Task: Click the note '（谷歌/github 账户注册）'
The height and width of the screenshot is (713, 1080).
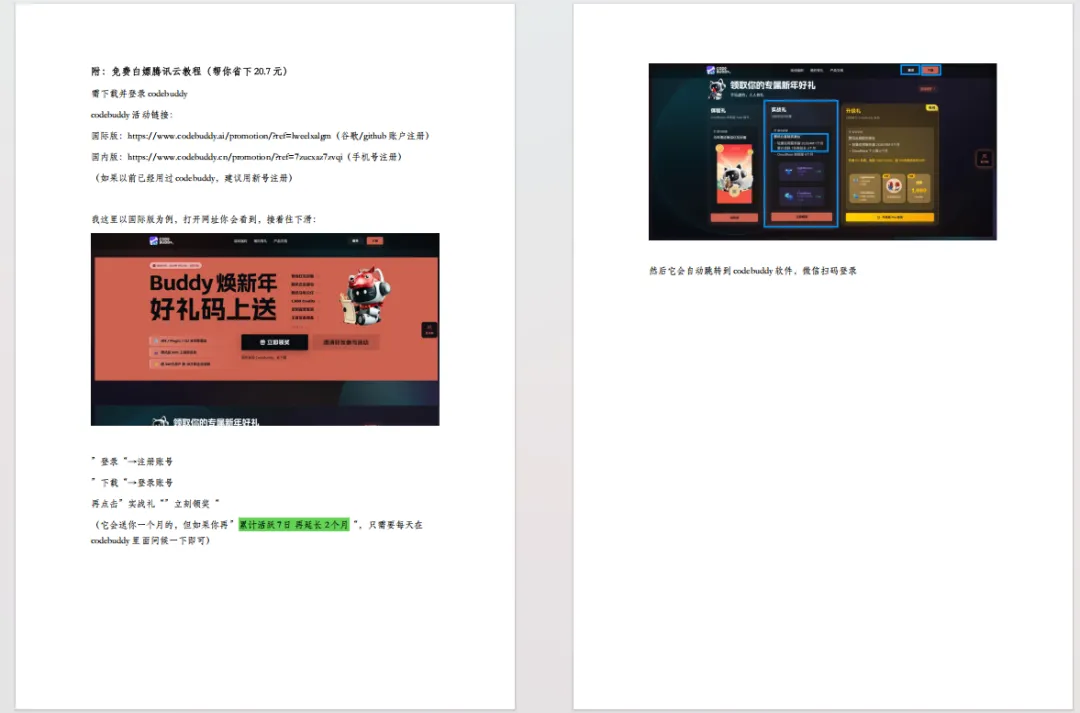Action: 383,136
